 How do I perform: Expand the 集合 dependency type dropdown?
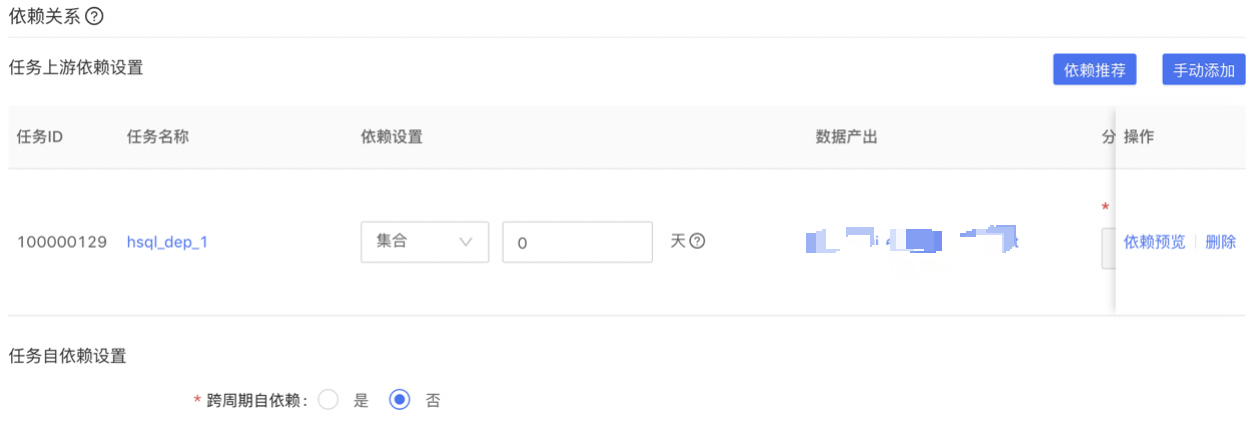pyautogui.click(x=424, y=242)
